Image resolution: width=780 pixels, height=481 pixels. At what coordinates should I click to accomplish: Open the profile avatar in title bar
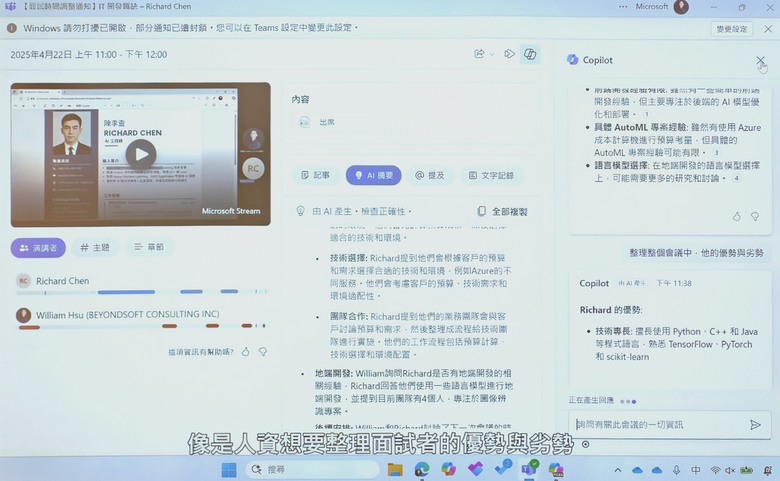click(x=681, y=6)
